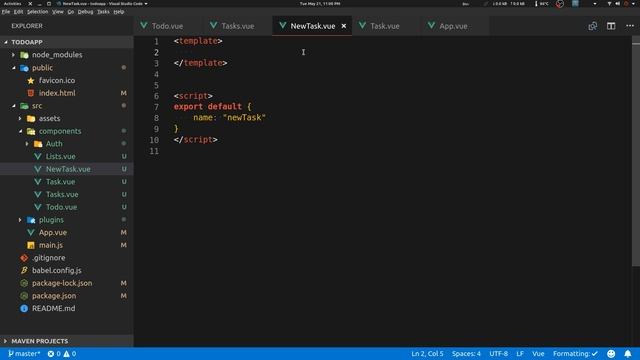This screenshot has height=360, width=640.
Task: Click the public folder icon
Action: tap(24, 68)
